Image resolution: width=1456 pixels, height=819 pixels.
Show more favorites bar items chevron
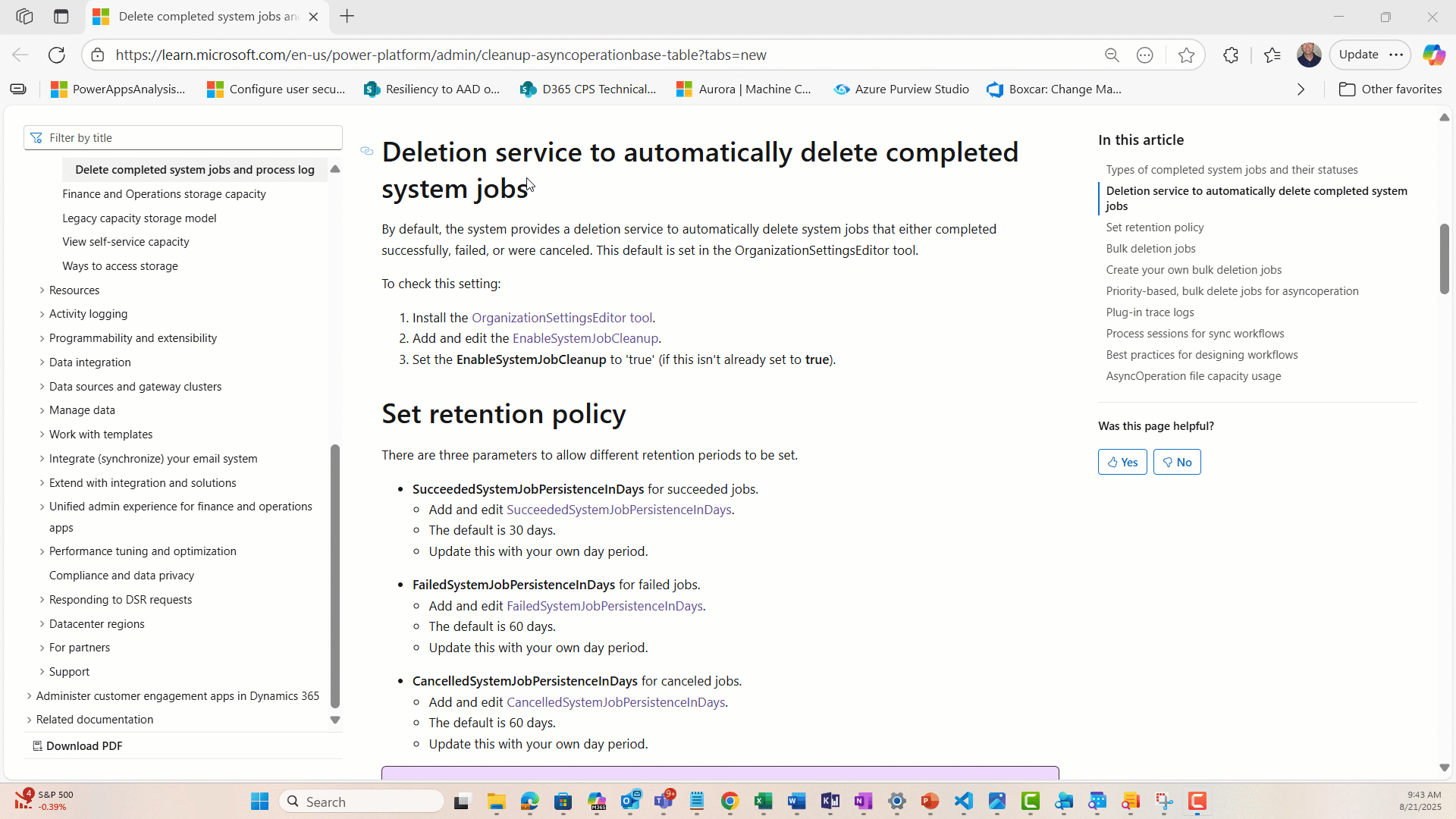coord(1301,89)
